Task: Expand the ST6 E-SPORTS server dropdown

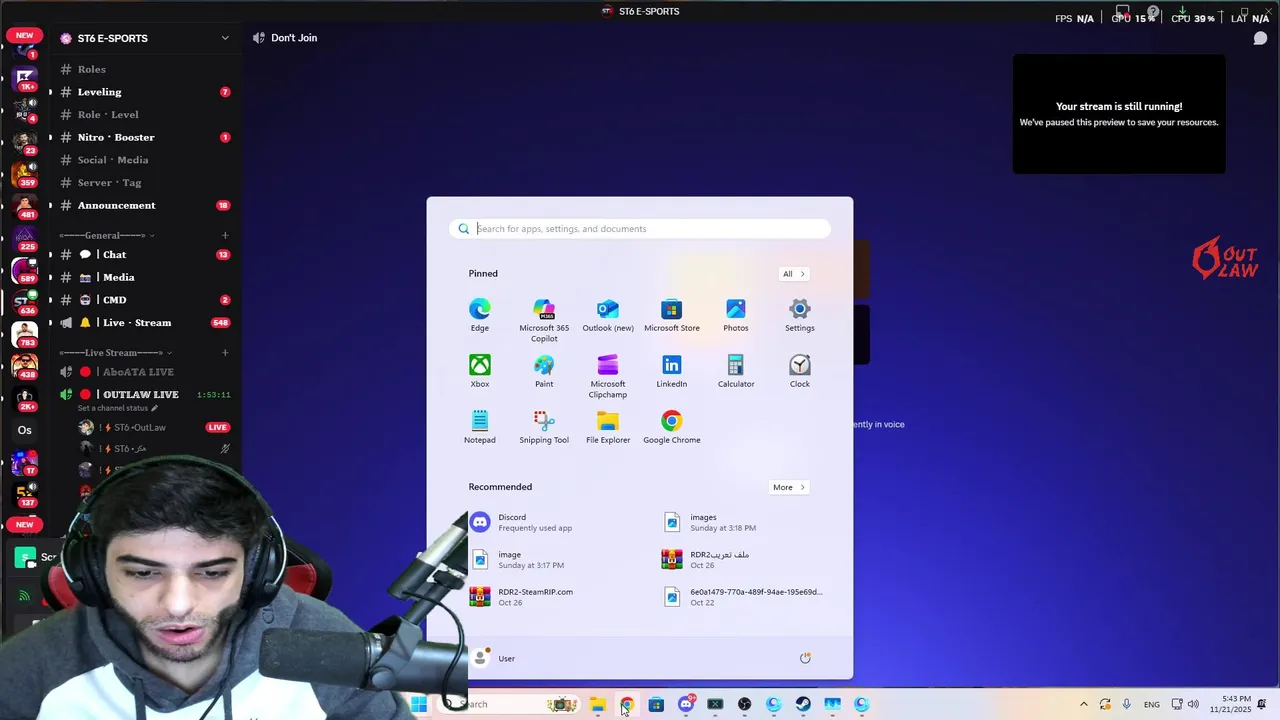Action: click(x=225, y=38)
